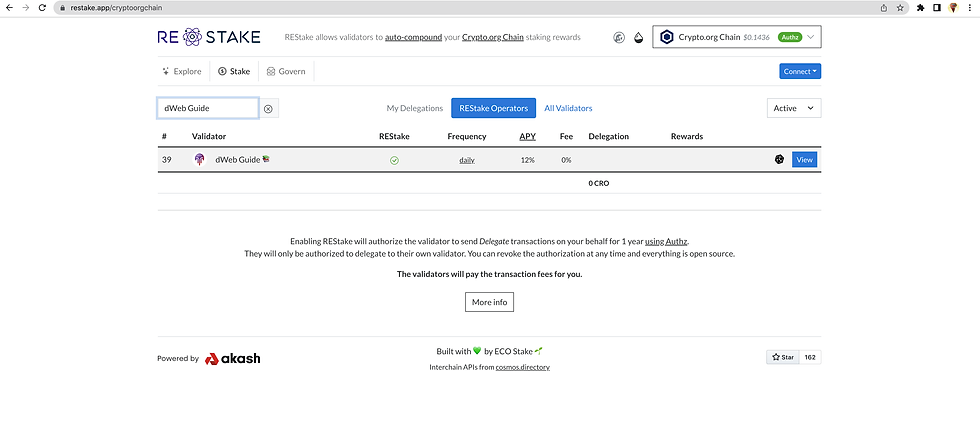Open the Active status filter dropdown
The width and height of the screenshot is (980, 428).
(x=794, y=108)
